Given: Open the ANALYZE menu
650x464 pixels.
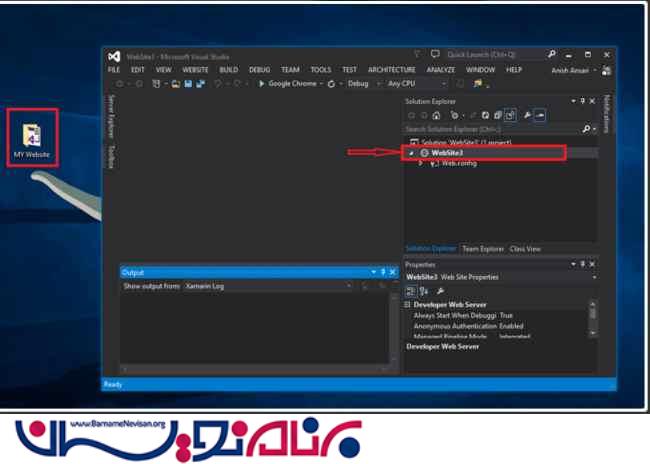Looking at the screenshot, I should [x=441, y=70].
